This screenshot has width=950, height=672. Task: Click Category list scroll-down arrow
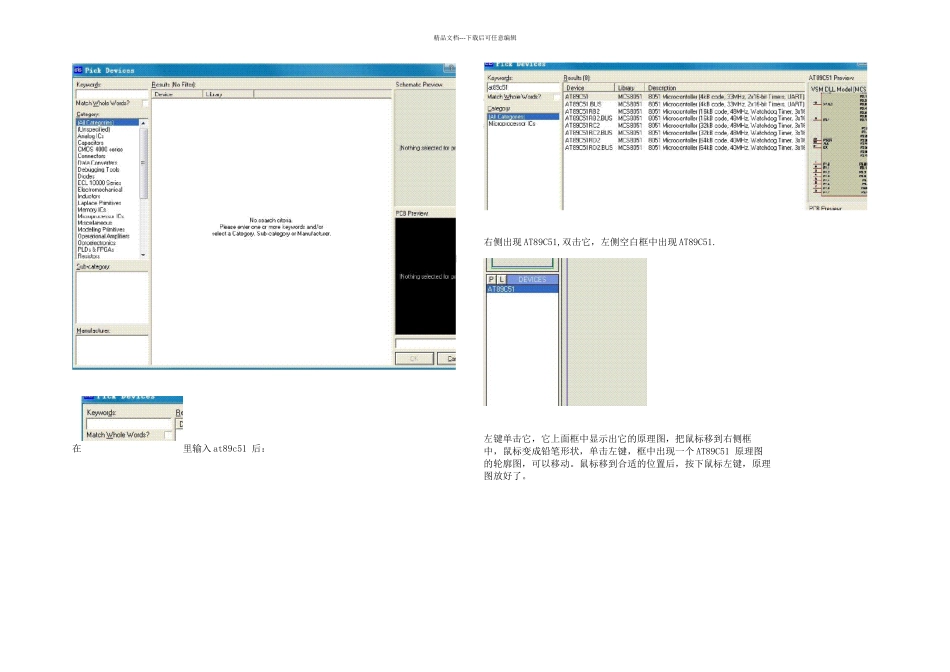tap(144, 255)
